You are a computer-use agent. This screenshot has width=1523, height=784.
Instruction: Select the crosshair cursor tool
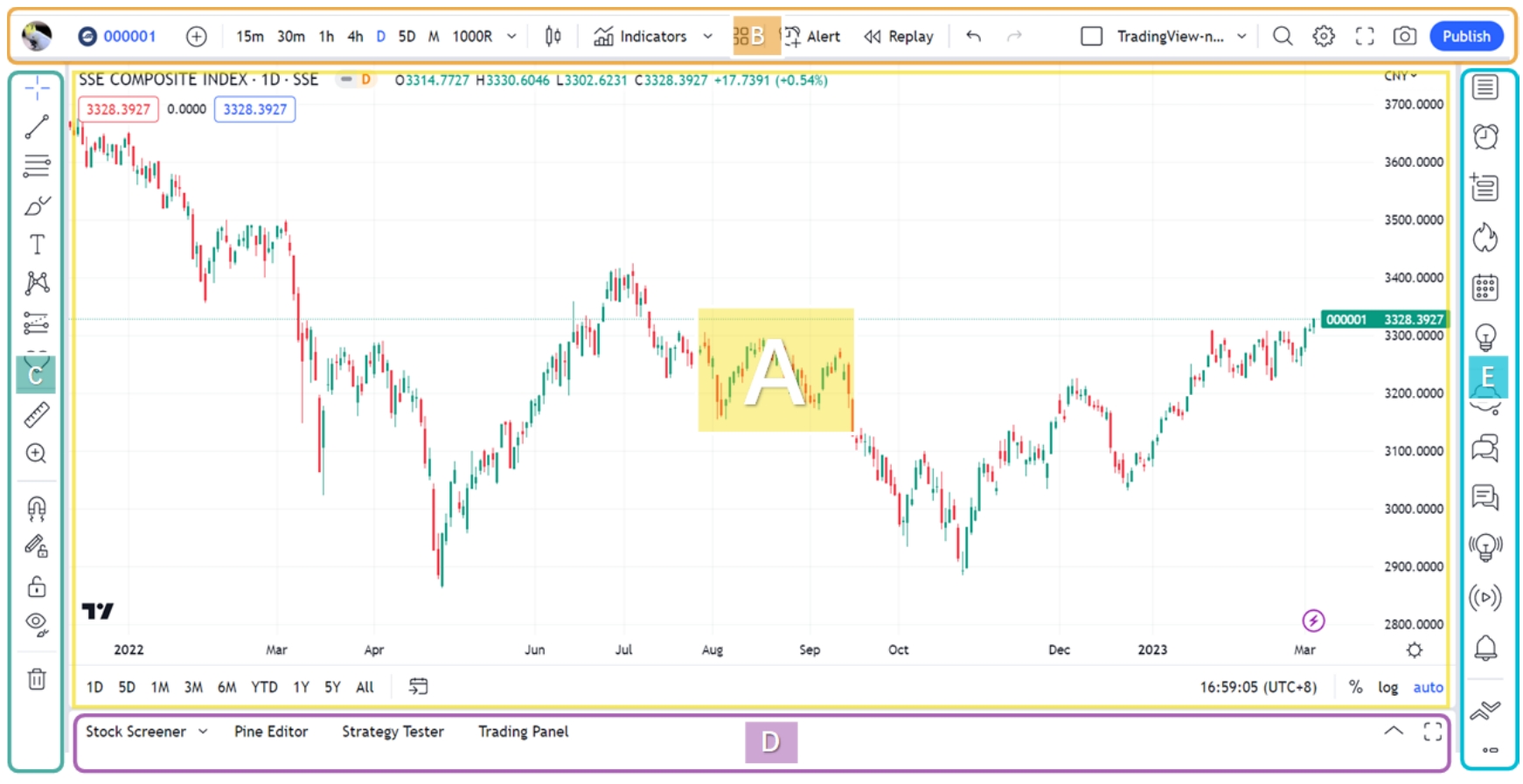pyautogui.click(x=37, y=88)
